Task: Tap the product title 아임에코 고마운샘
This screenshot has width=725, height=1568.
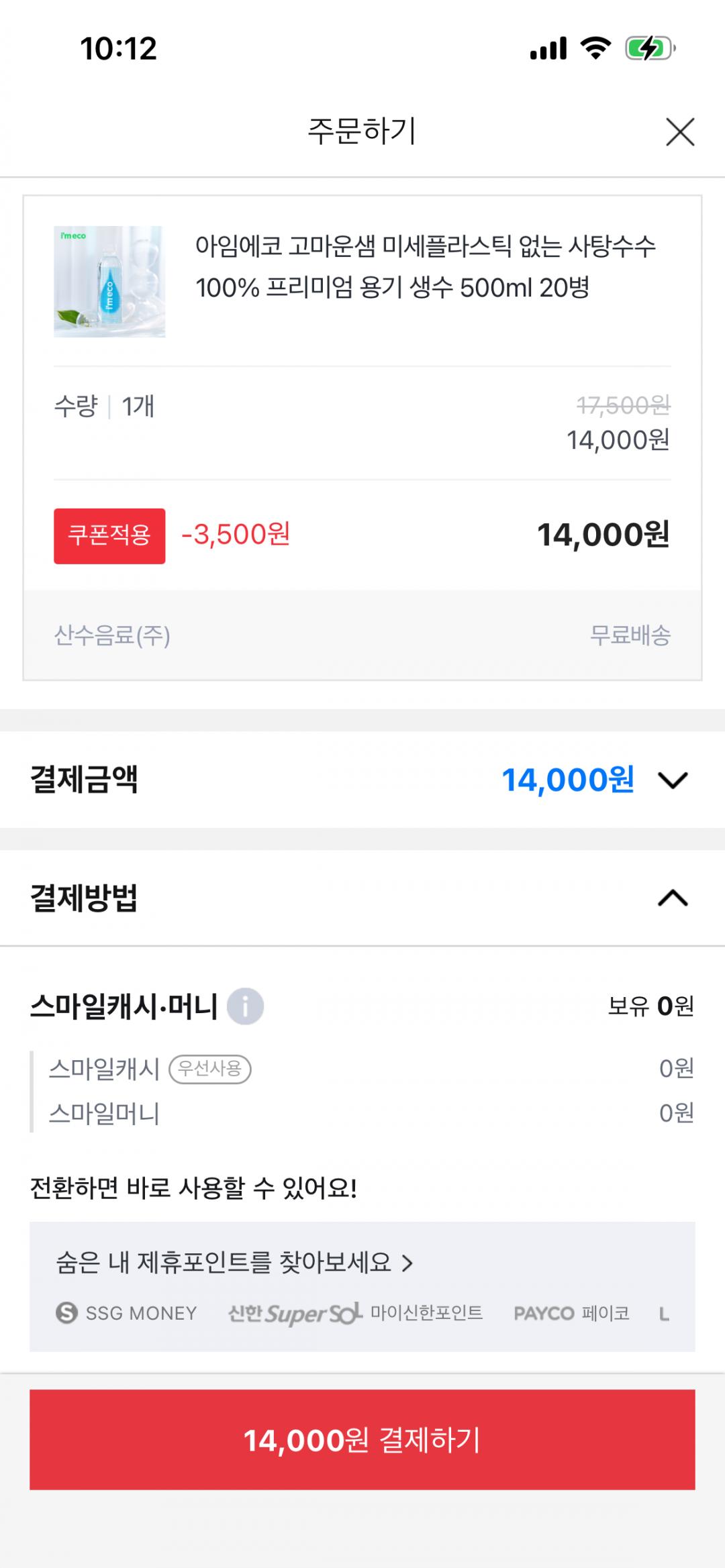Action: 425,267
